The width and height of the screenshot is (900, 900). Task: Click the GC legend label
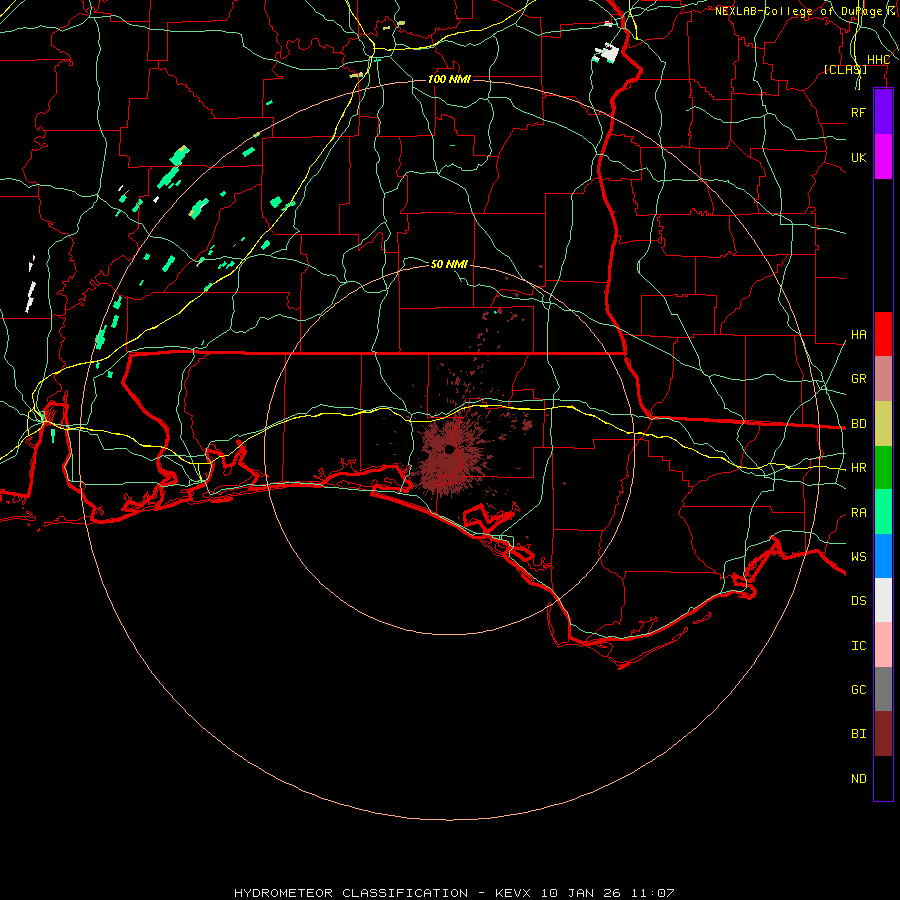click(x=859, y=690)
